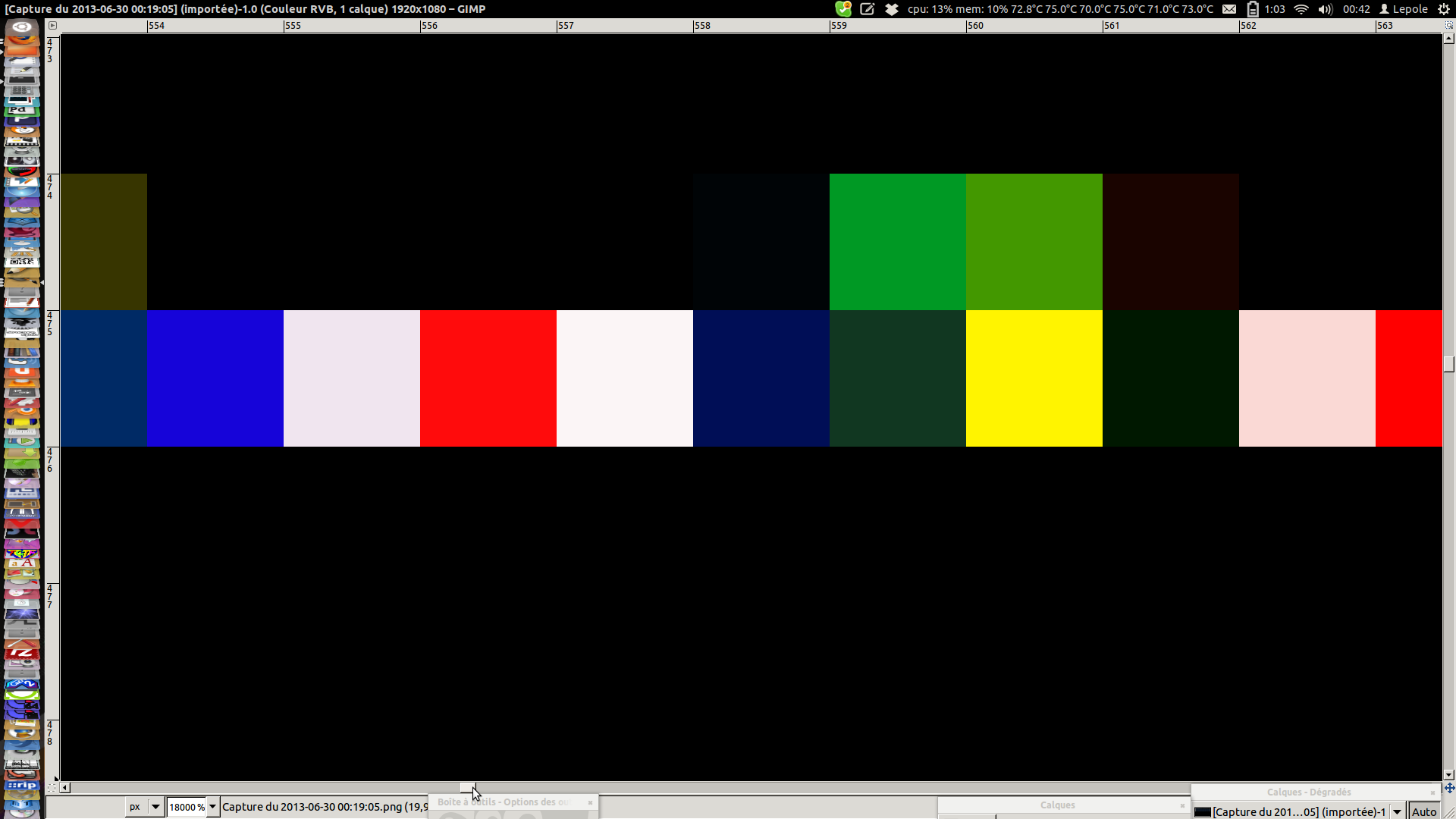The height and width of the screenshot is (819, 1456).
Task: Open the power cog session menu
Action: [1444, 9]
